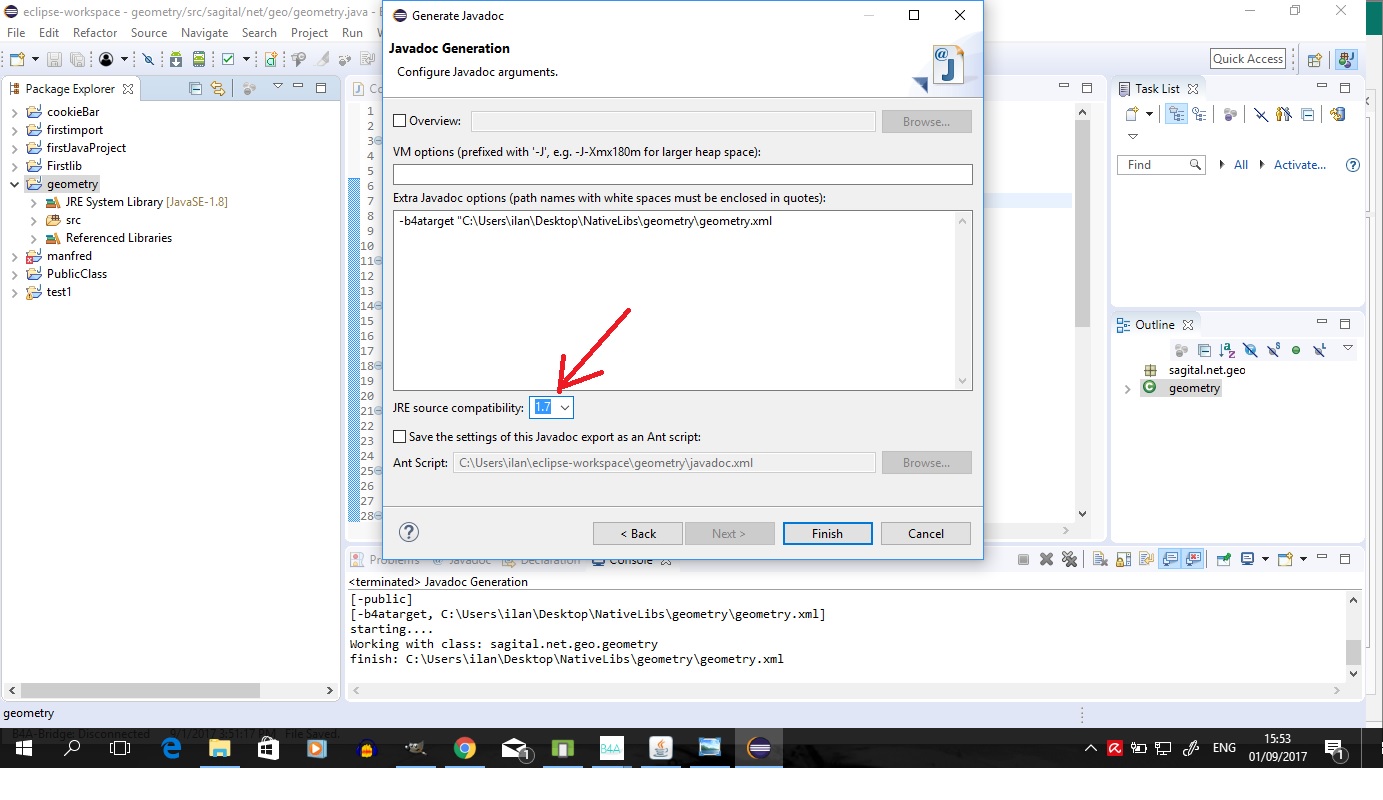Expand the src folder node
The image size is (1383, 800).
(x=33, y=220)
